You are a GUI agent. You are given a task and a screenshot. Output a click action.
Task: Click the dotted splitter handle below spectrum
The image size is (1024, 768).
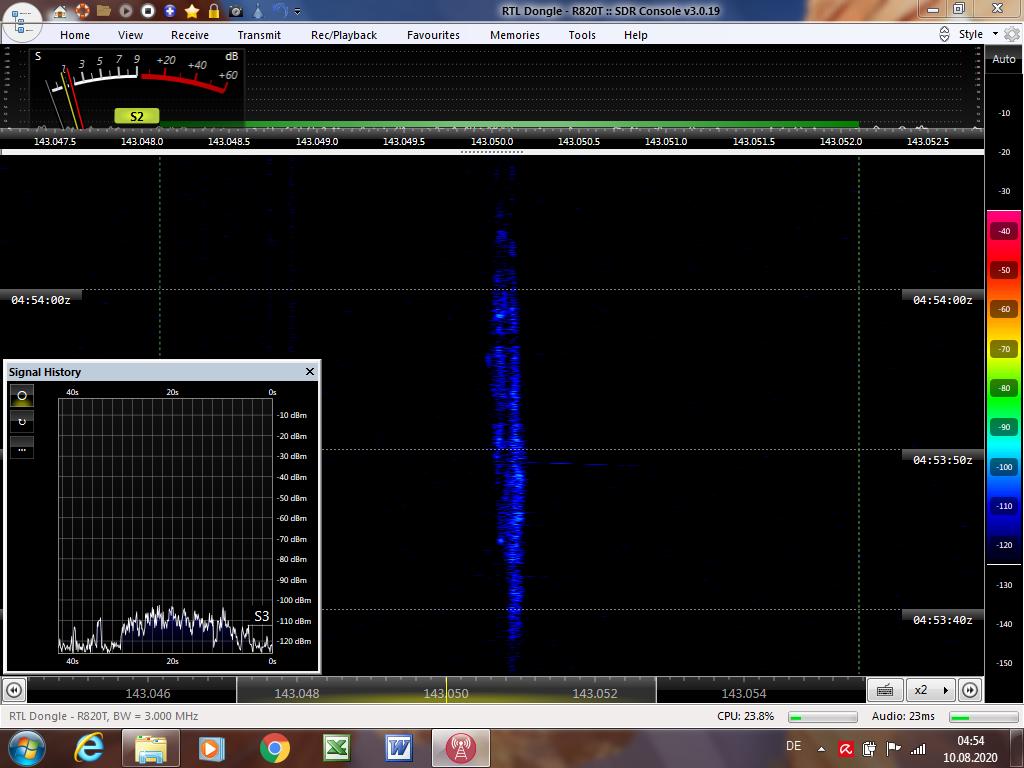(492, 152)
